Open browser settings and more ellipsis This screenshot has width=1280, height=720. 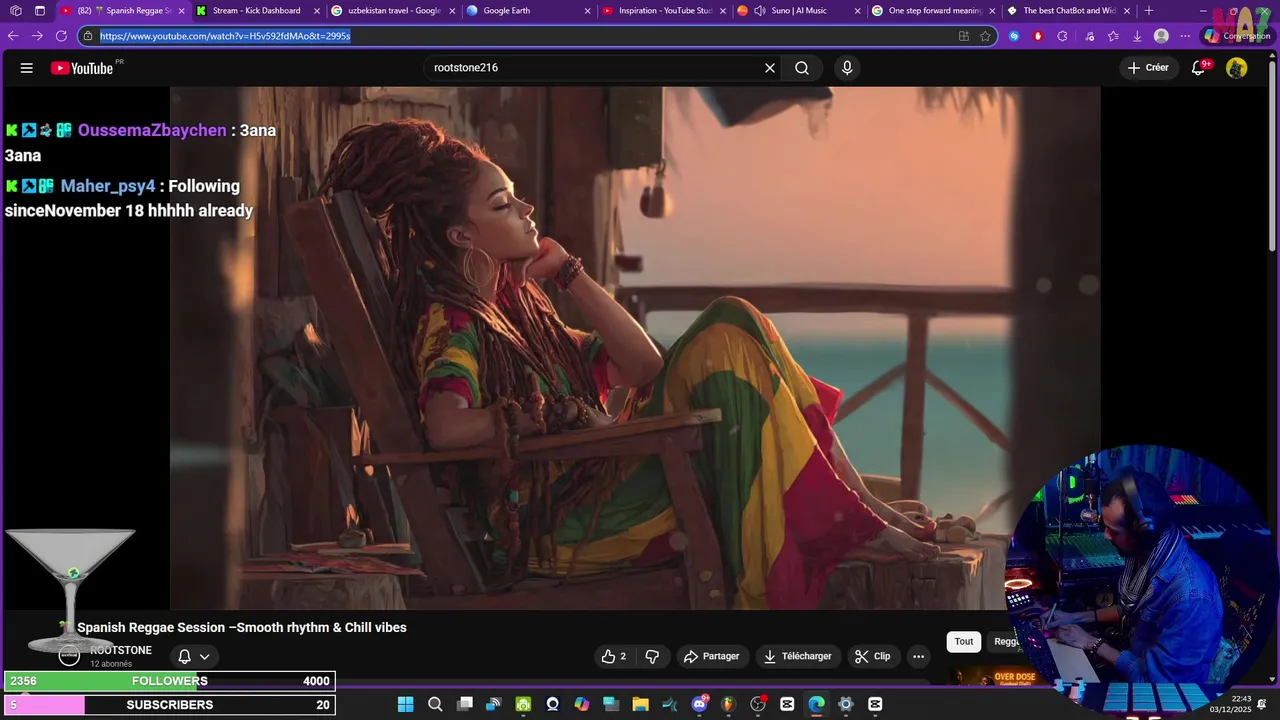pyautogui.click(x=1186, y=36)
